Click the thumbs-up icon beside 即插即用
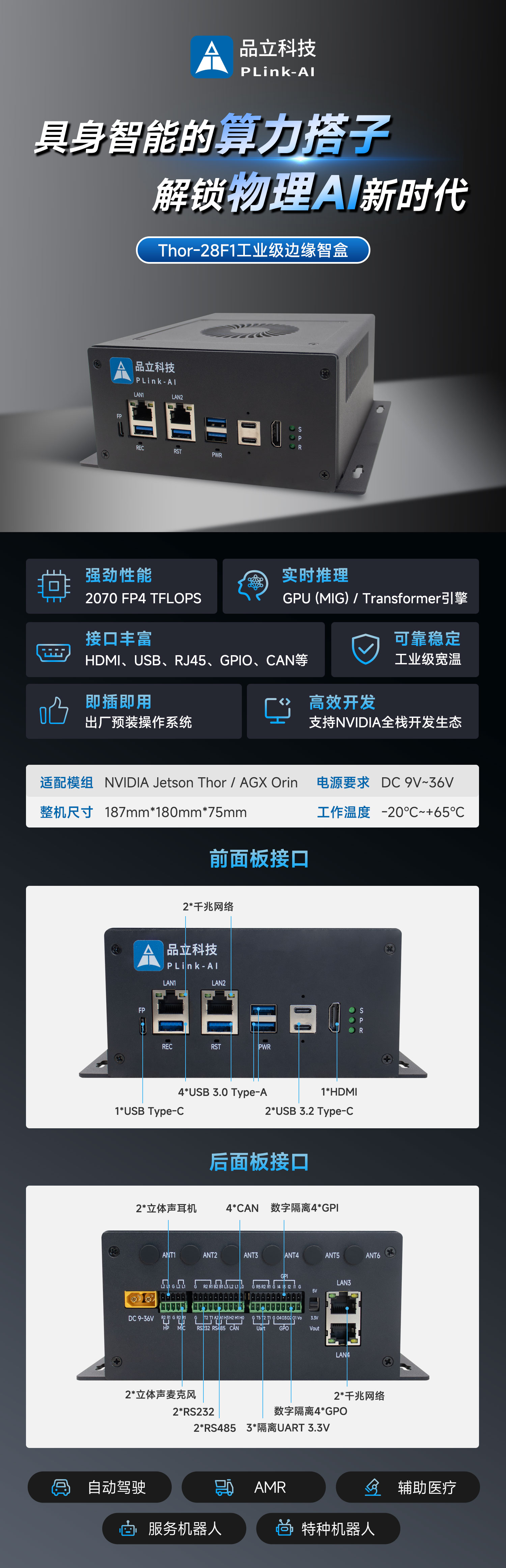 pyautogui.click(x=54, y=710)
